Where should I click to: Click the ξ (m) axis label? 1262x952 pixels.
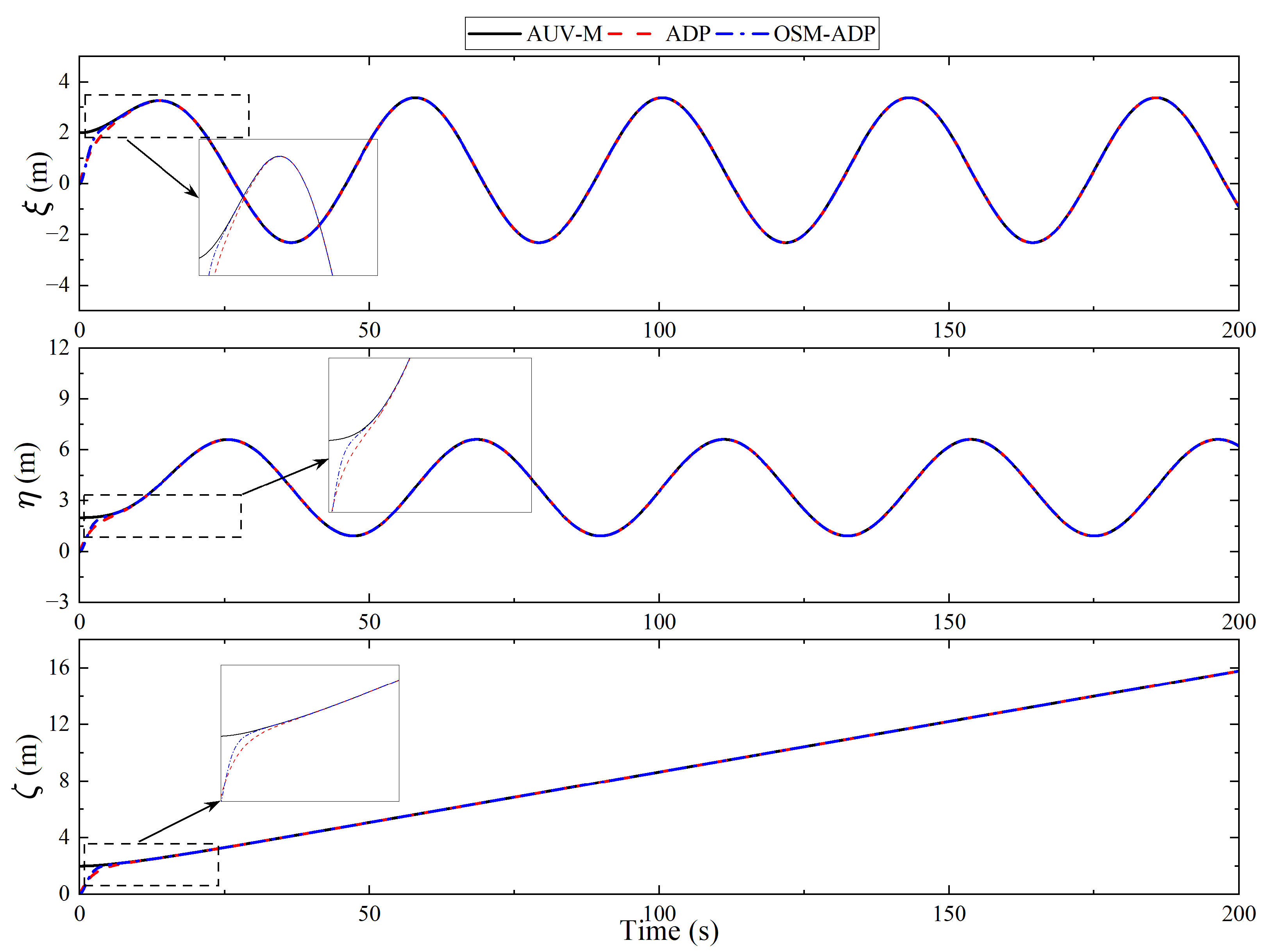[x=38, y=183]
